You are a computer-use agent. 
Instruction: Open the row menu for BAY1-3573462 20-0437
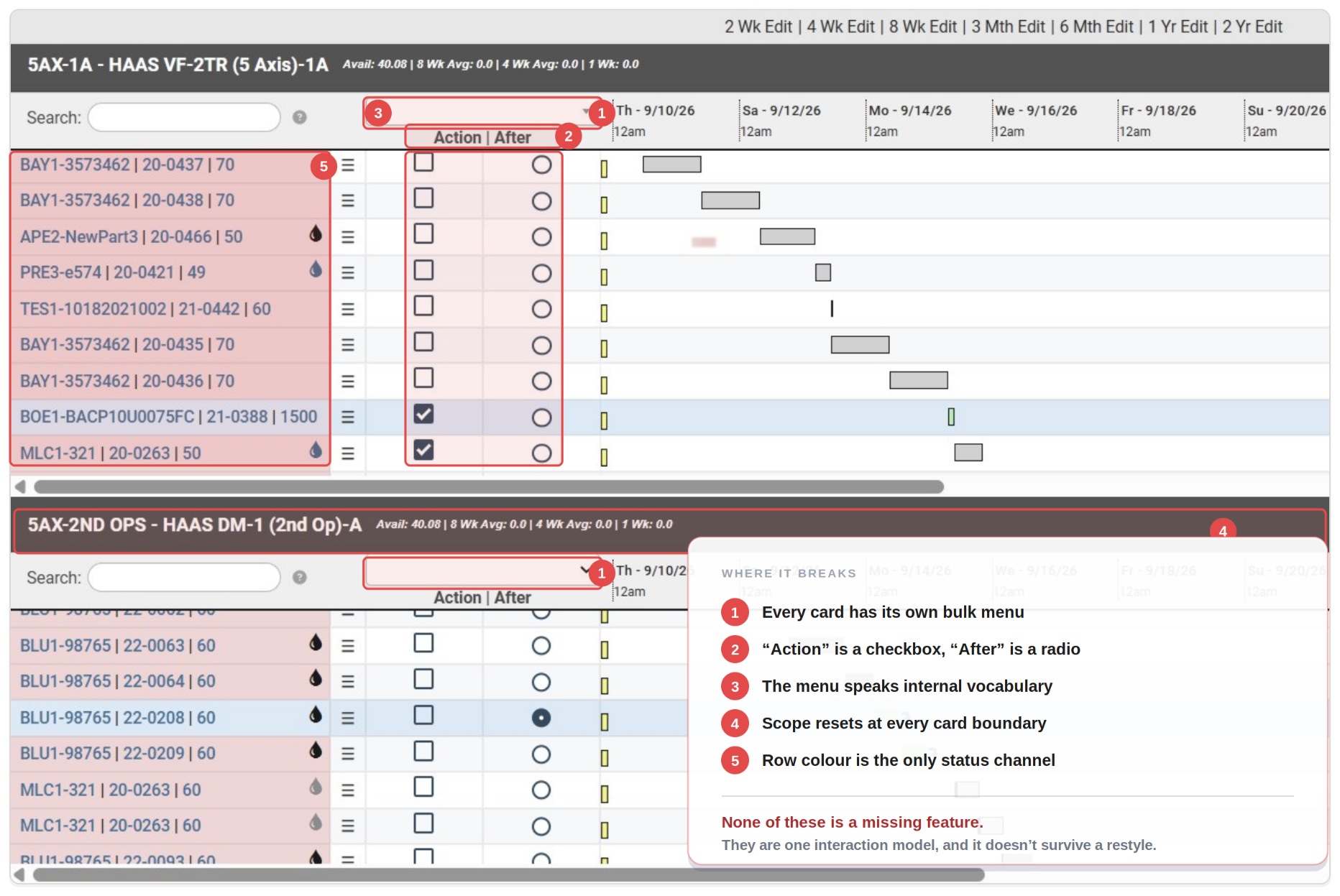(x=348, y=165)
